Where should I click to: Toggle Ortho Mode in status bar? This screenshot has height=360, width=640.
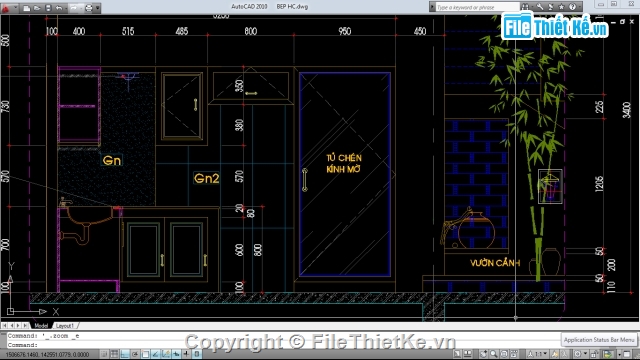124,354
